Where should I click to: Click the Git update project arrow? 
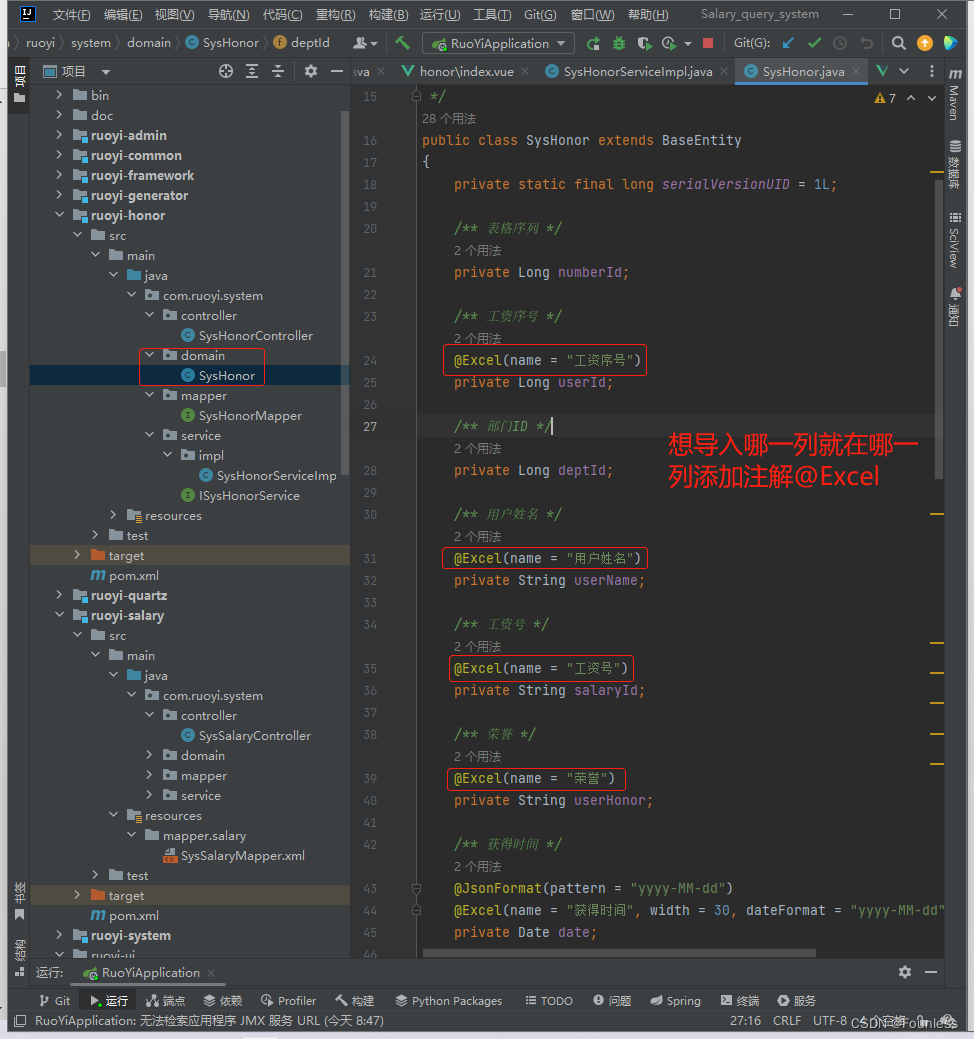pyautogui.click(x=788, y=43)
